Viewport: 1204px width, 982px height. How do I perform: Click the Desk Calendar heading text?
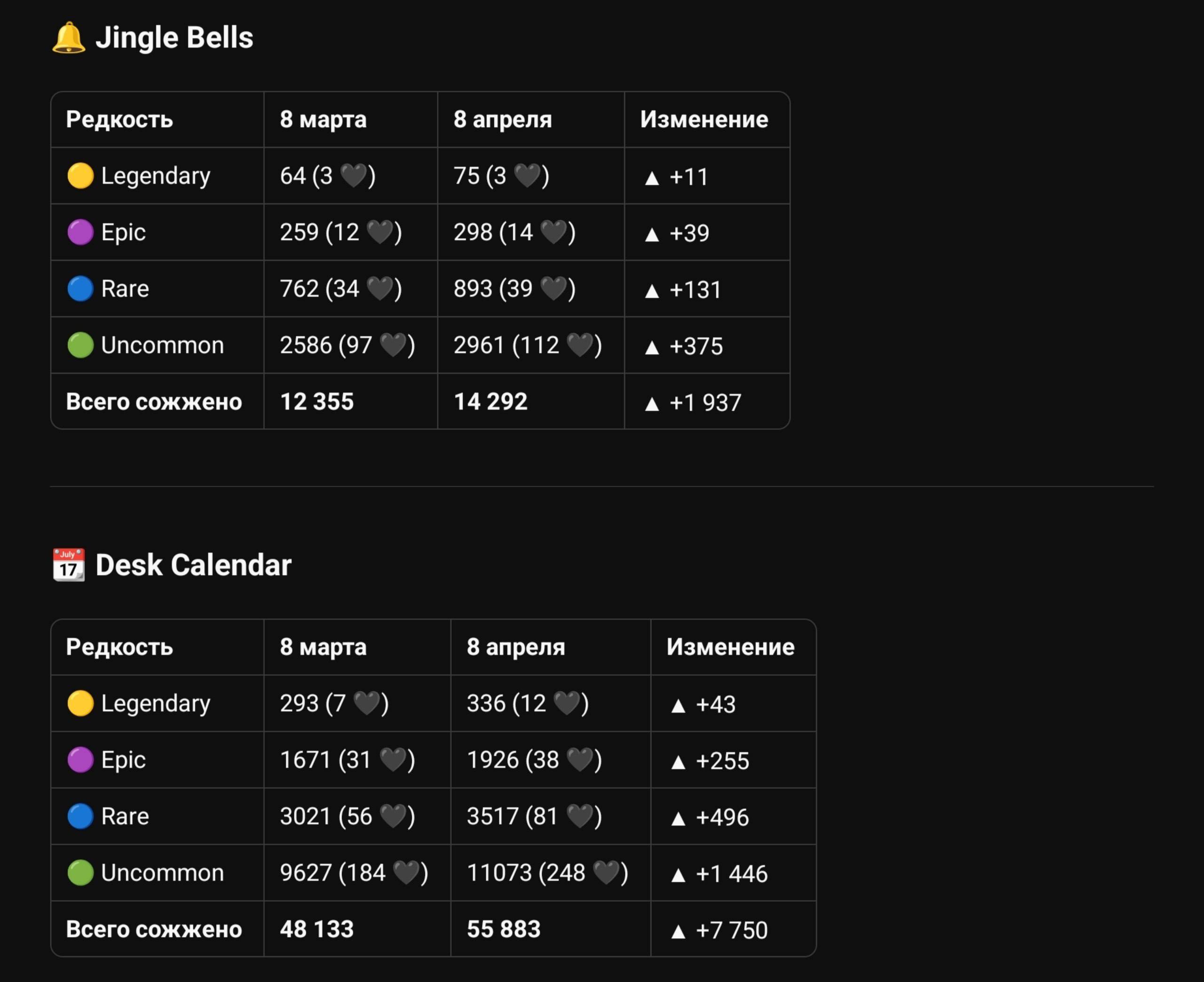[193, 565]
